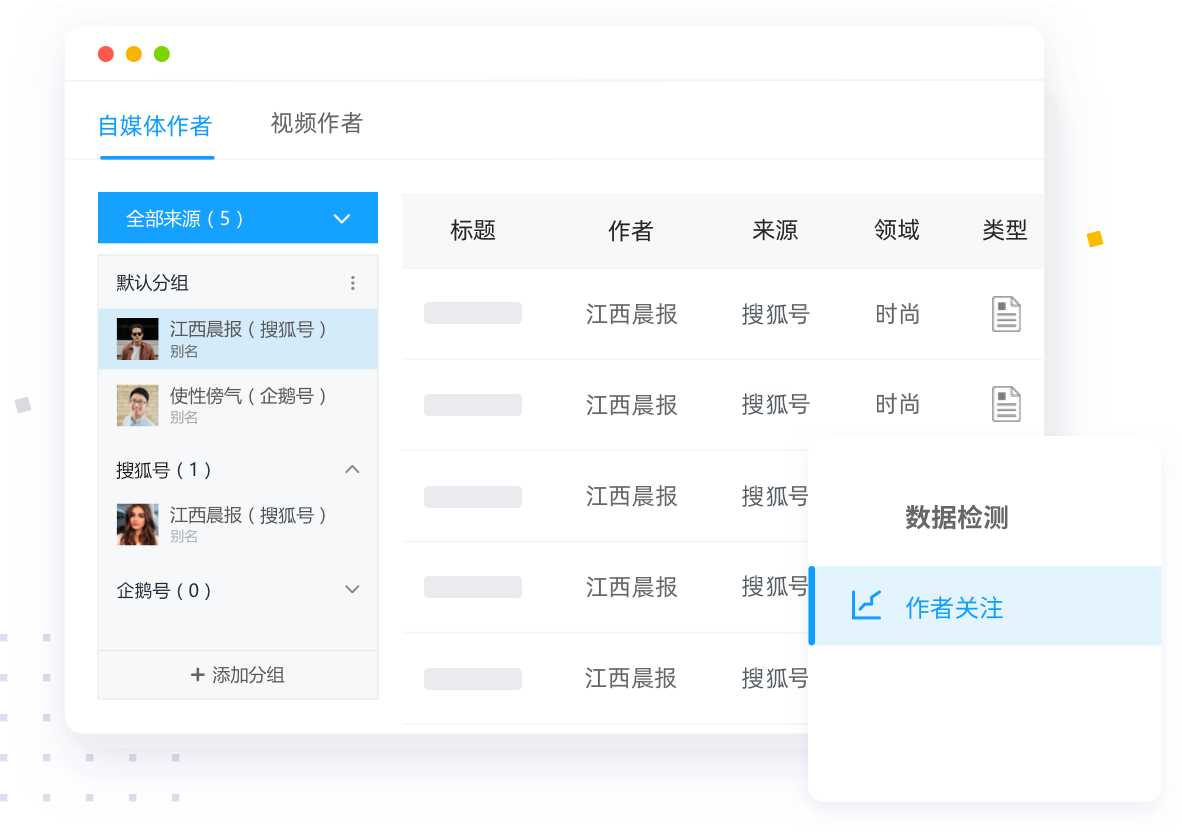Open the 全部来源 (5) dropdown
This screenshot has height=832, width=1182.
(x=238, y=218)
